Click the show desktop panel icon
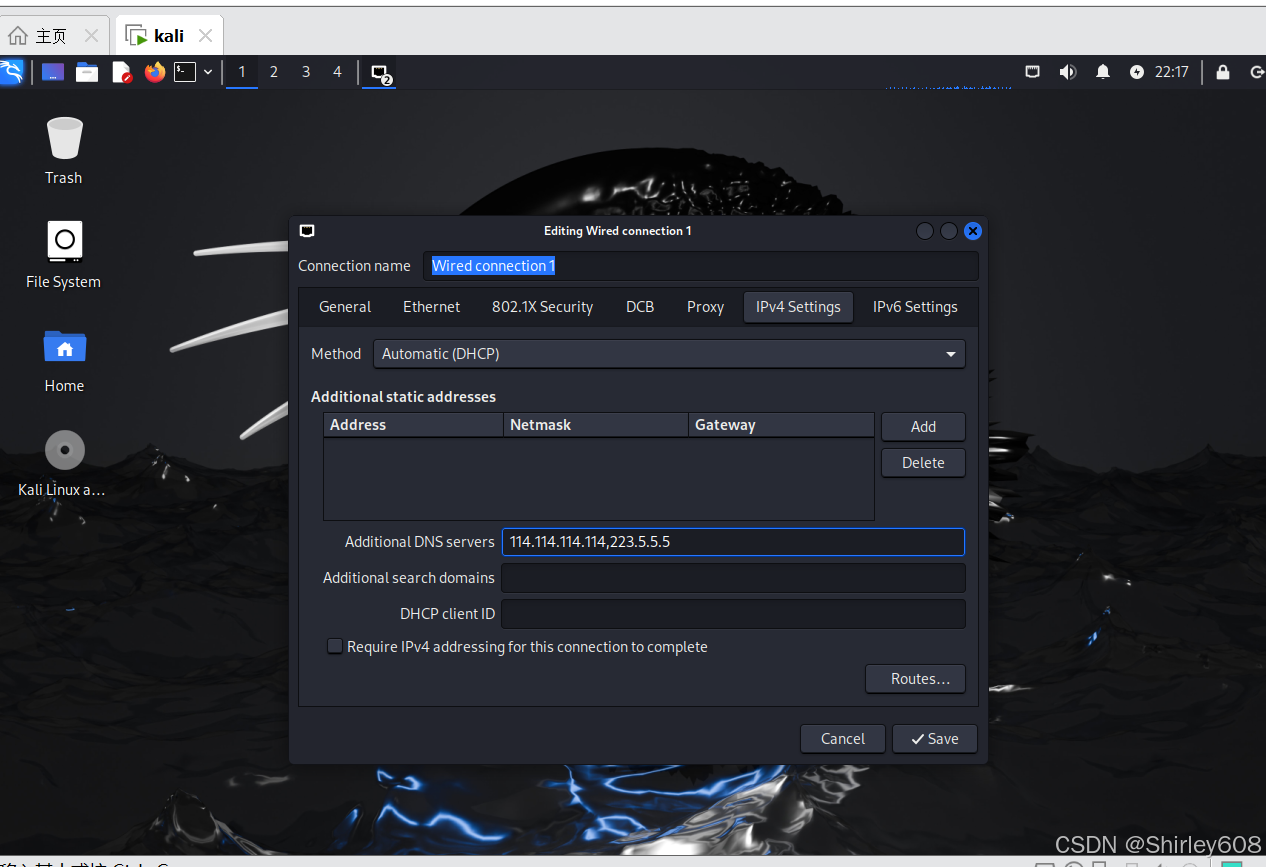This screenshot has width=1266, height=867. (x=53, y=72)
